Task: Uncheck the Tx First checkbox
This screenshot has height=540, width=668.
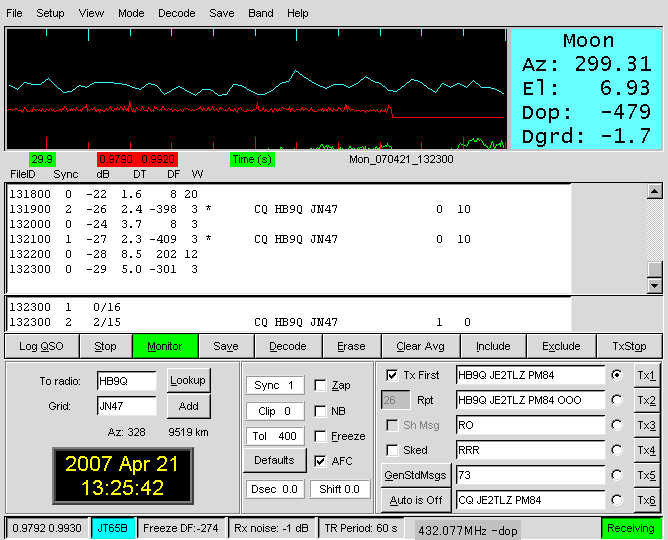Action: coord(392,375)
